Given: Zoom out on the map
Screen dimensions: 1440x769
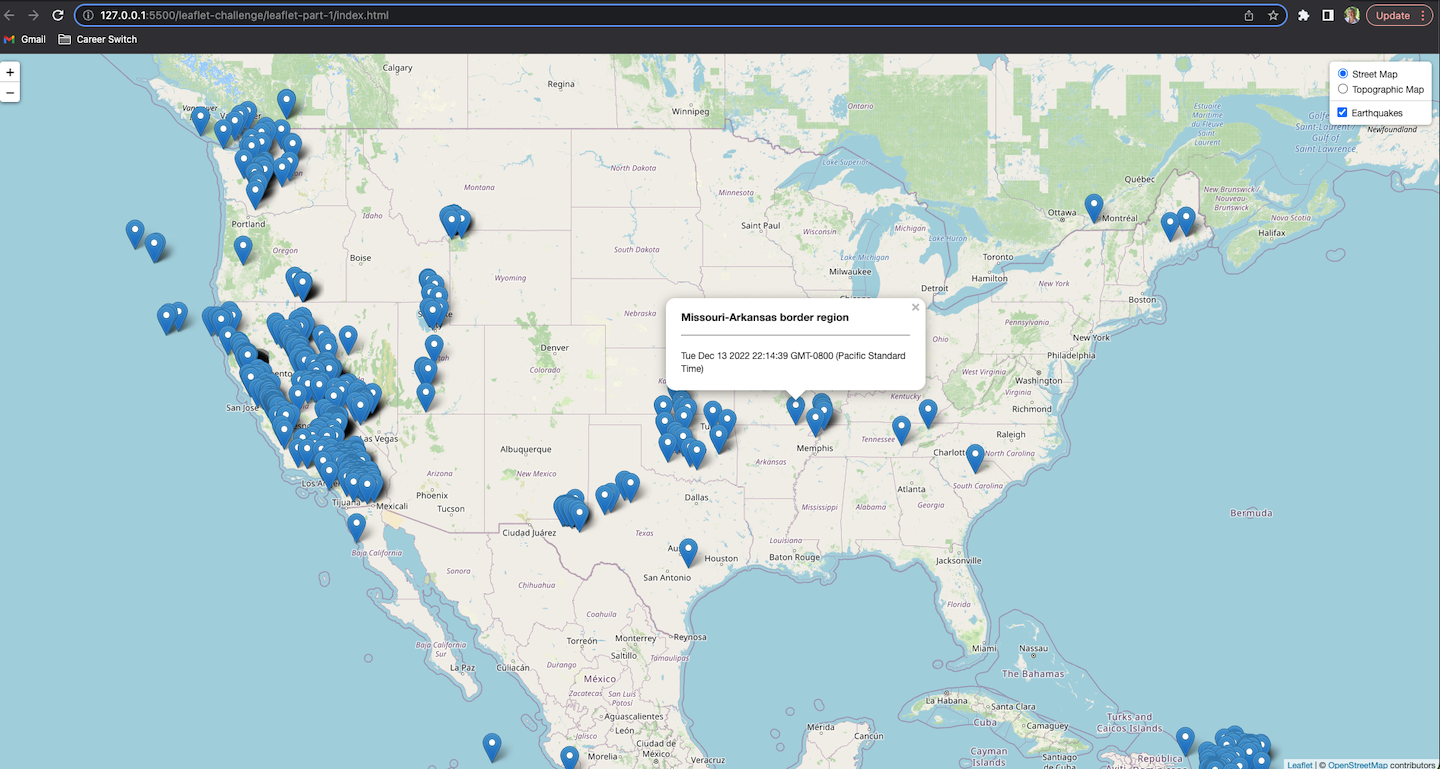Looking at the screenshot, I should click(10, 92).
